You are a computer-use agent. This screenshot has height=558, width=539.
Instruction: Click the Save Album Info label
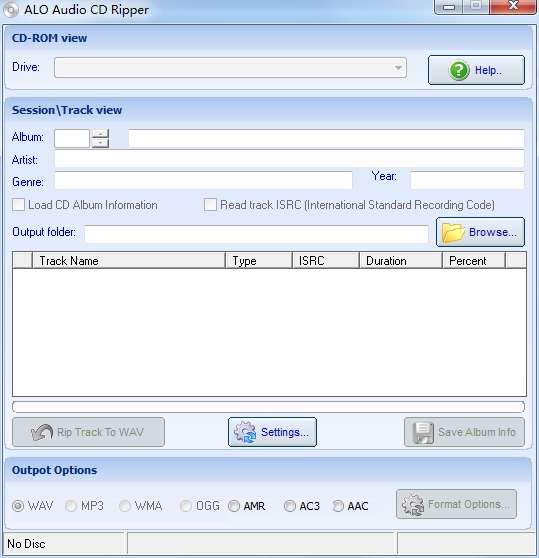click(x=477, y=432)
